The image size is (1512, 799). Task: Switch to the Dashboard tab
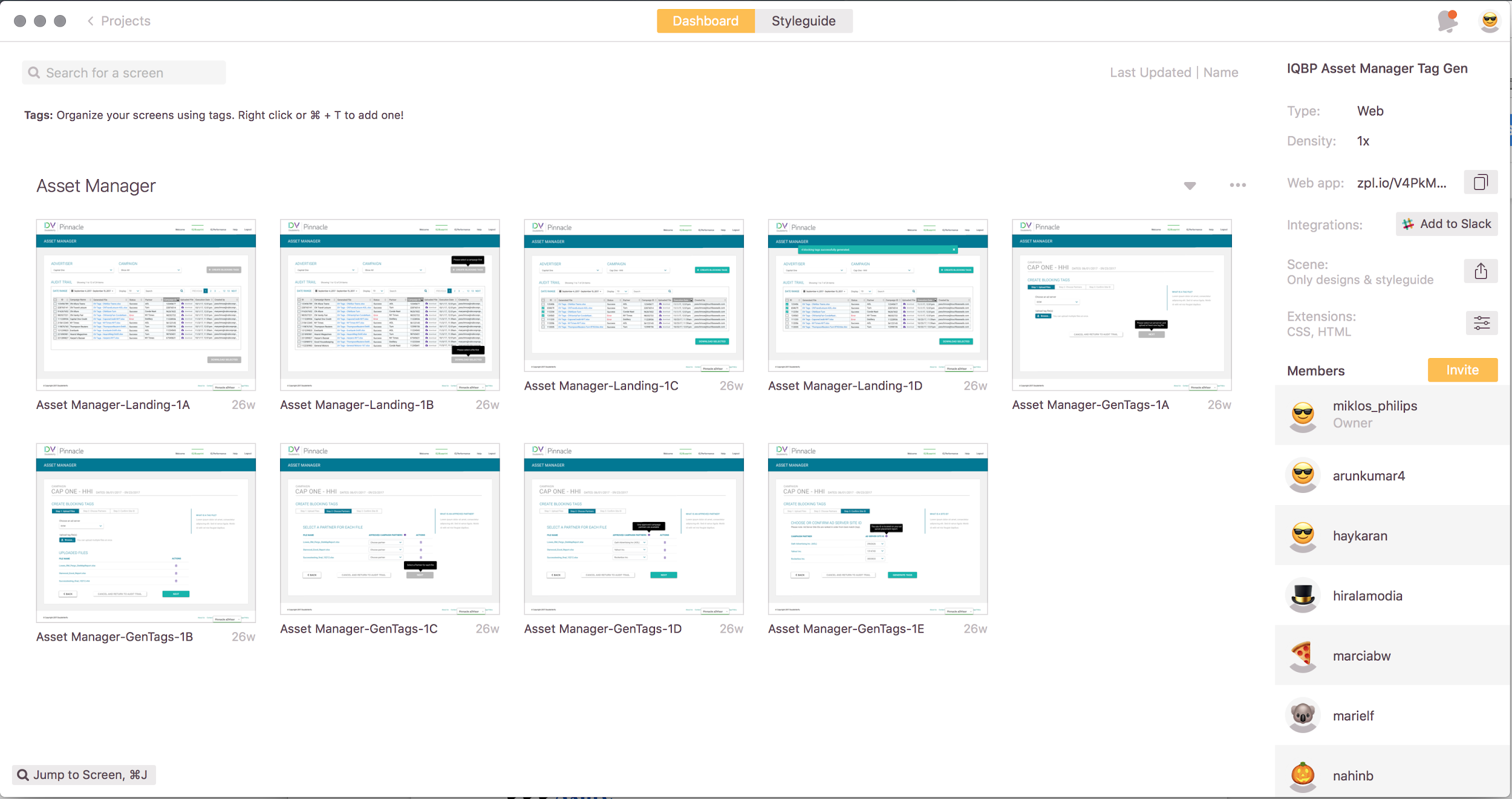[705, 21]
